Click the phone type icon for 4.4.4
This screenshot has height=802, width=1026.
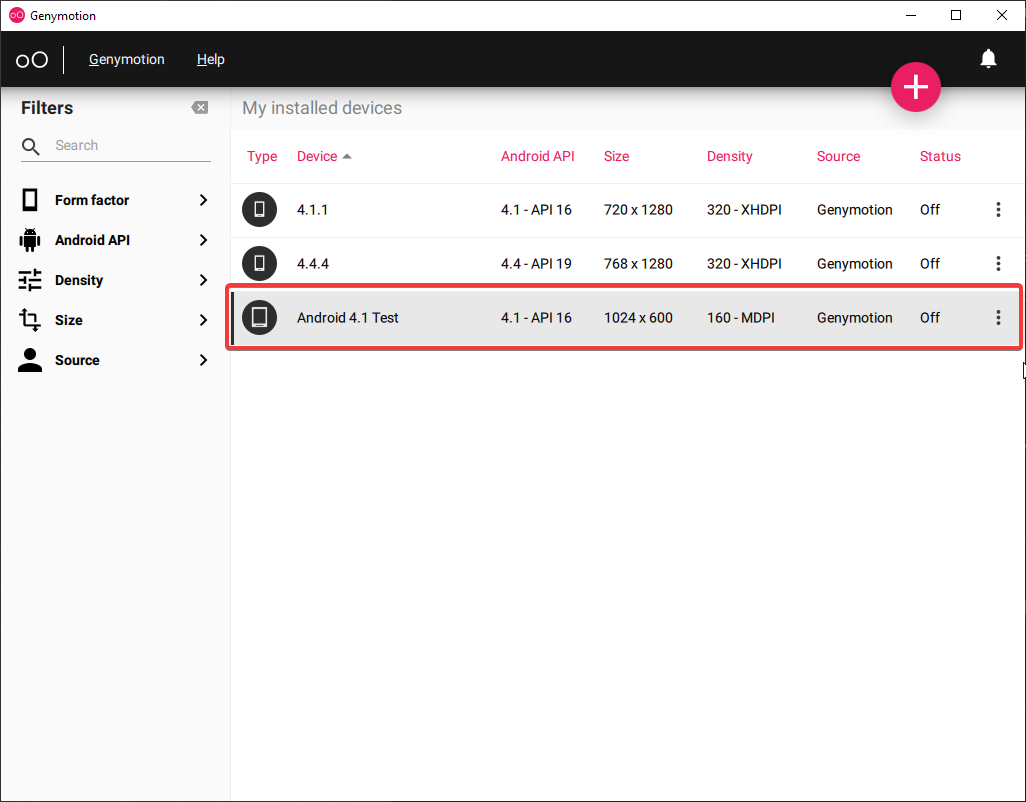[x=260, y=263]
